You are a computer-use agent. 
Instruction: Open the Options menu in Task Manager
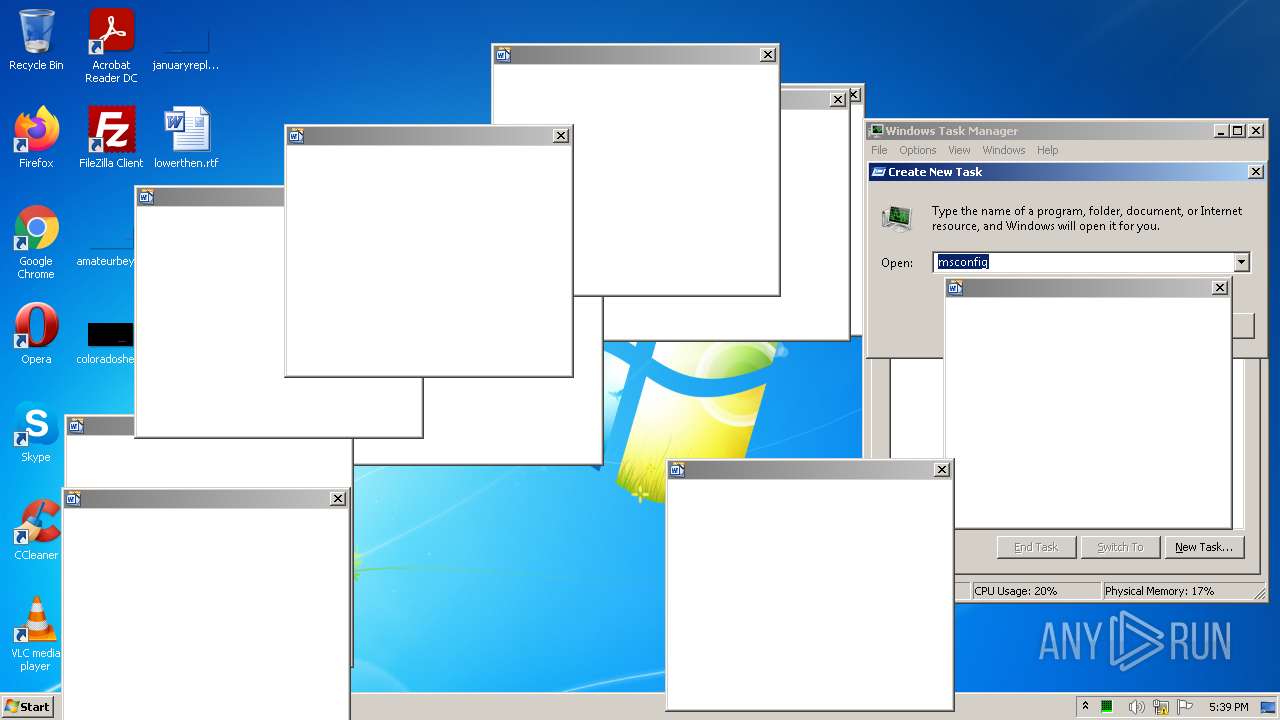(917, 150)
